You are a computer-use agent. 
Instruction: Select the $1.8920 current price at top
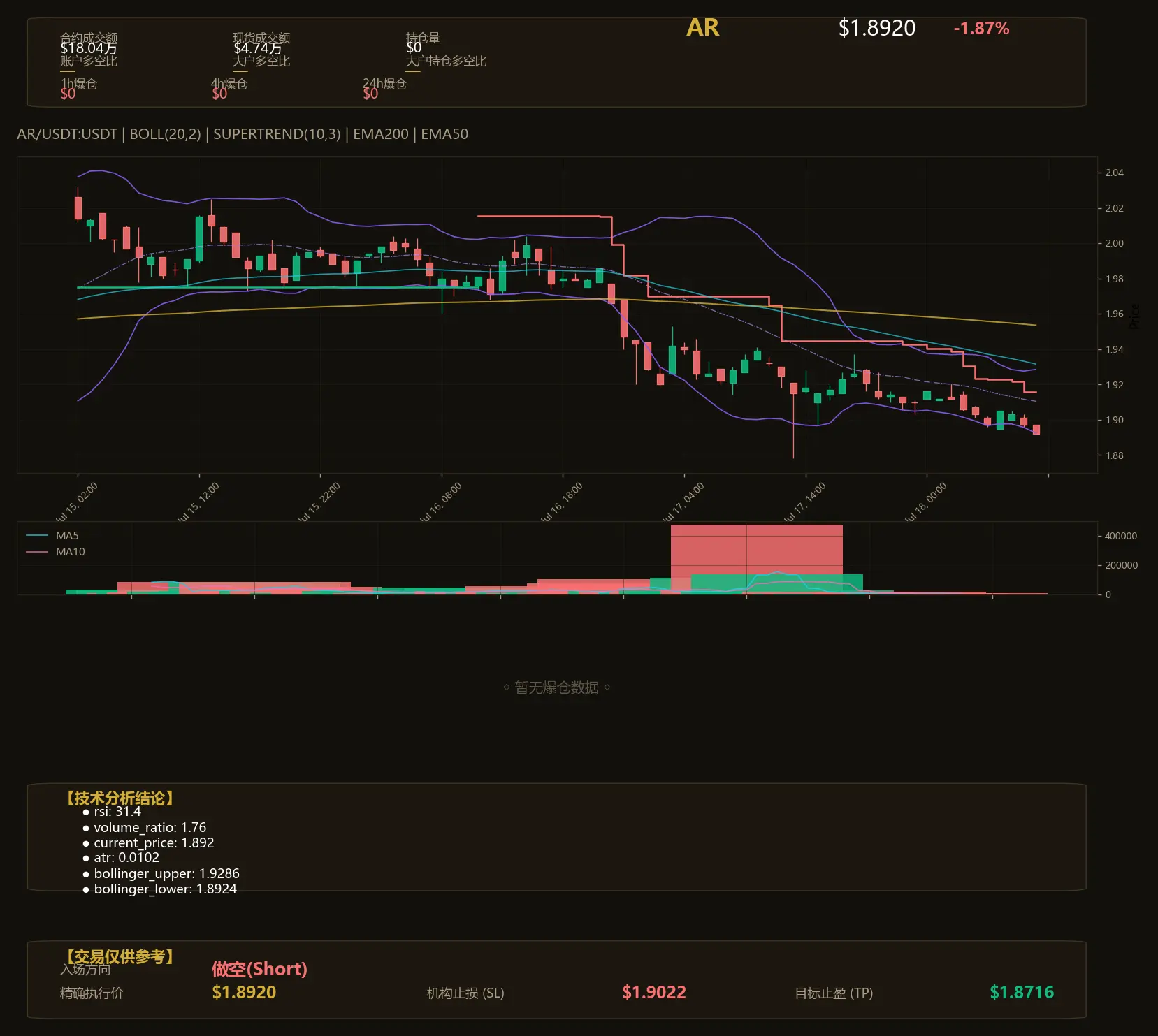876,28
